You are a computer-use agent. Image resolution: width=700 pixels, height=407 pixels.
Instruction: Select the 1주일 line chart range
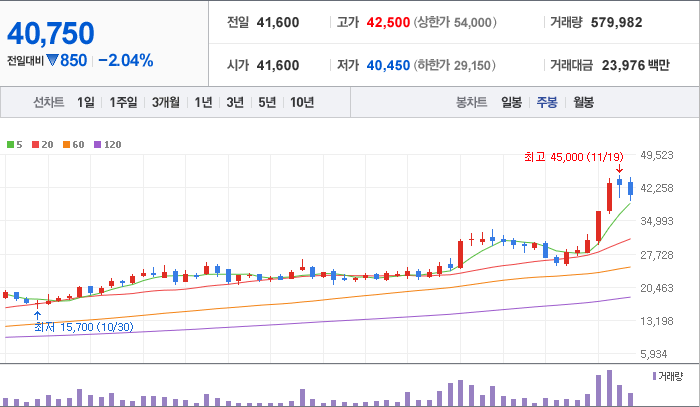[x=123, y=102]
